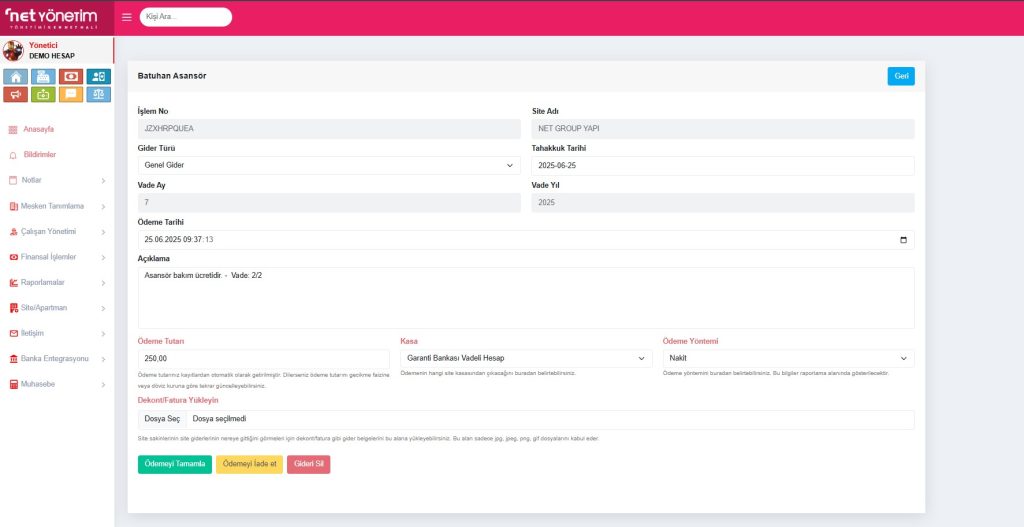Expand the Raporlamalar sidebar menu
The width and height of the screenshot is (1024, 527).
pyautogui.click(x=56, y=282)
